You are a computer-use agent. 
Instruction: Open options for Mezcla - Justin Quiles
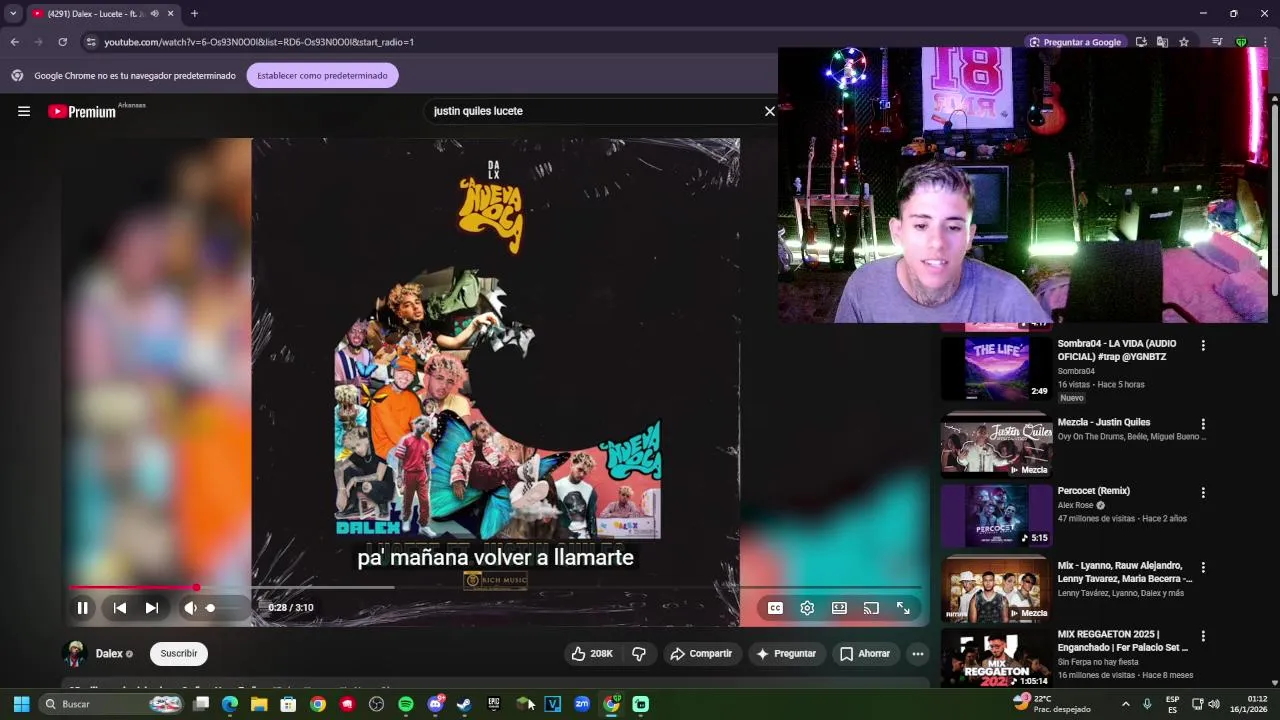click(1203, 424)
